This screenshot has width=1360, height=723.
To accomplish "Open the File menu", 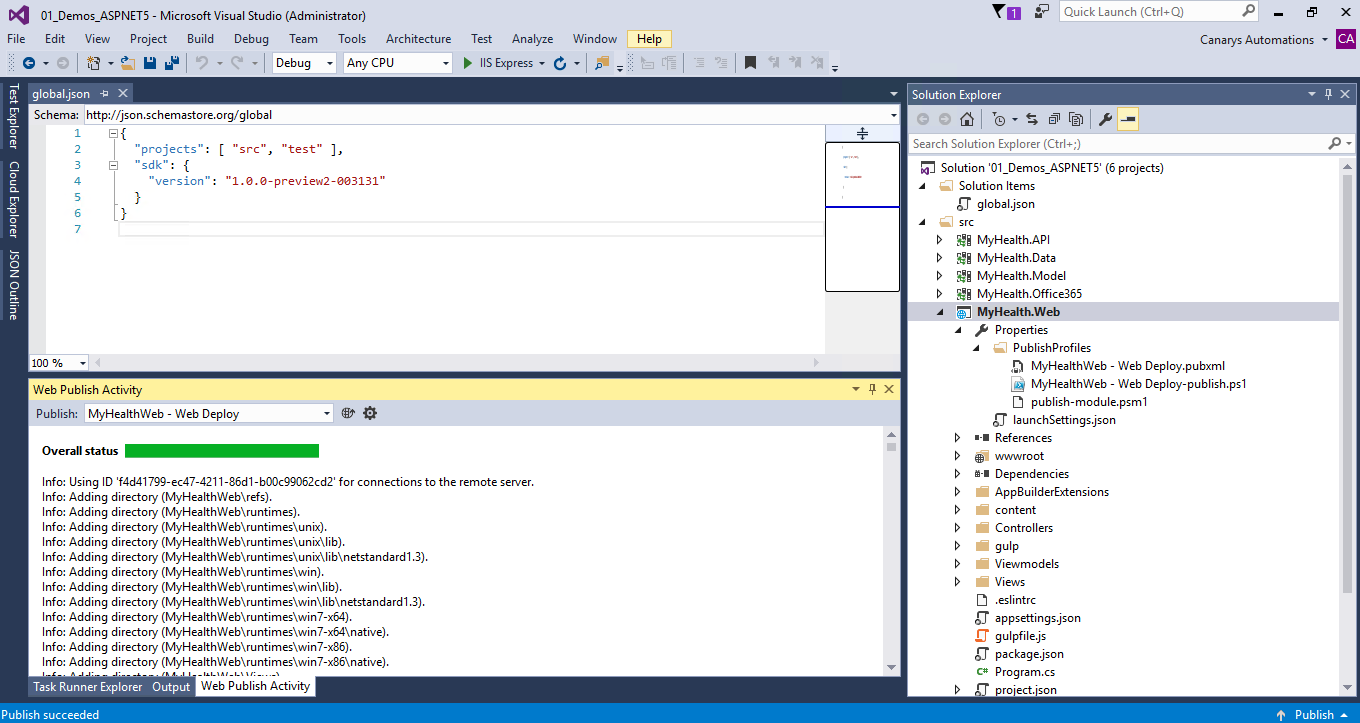I will pyautogui.click(x=16, y=39).
